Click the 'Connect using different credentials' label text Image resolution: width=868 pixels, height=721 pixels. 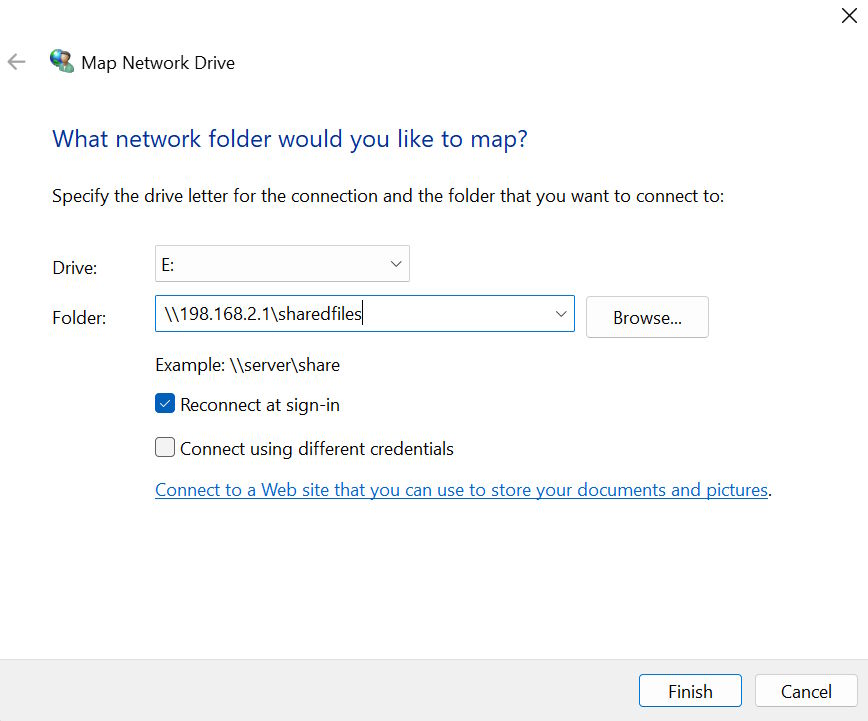click(316, 449)
